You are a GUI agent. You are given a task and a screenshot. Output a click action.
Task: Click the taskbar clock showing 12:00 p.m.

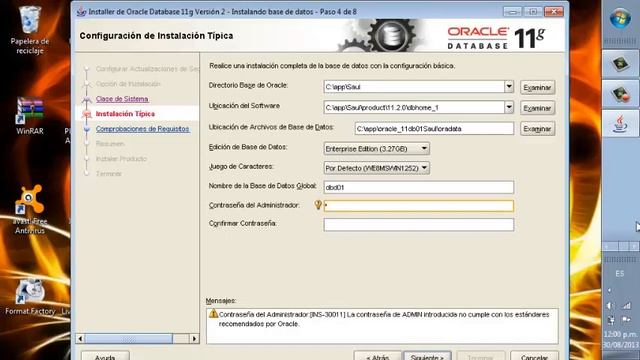tap(620, 334)
